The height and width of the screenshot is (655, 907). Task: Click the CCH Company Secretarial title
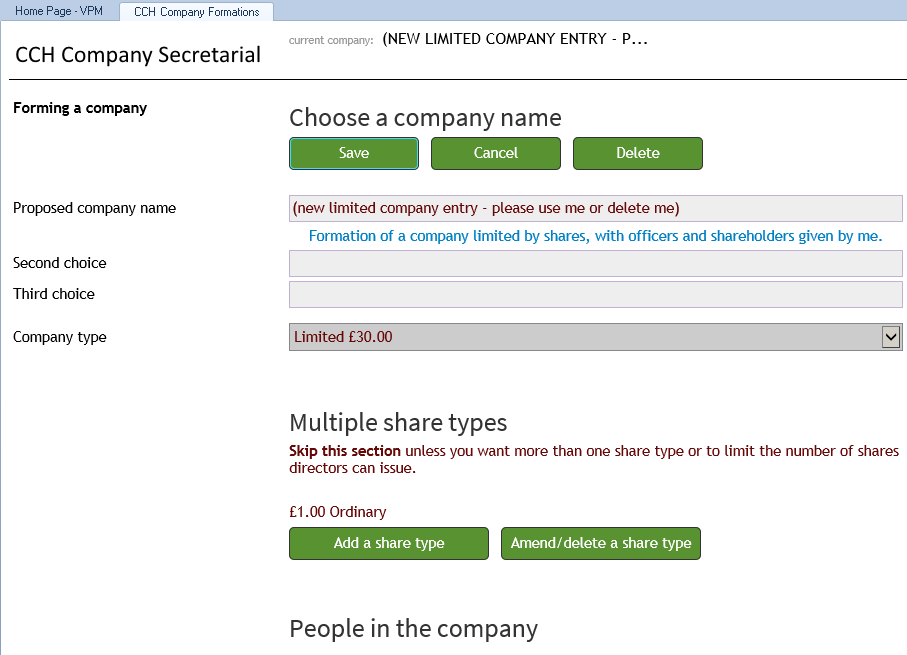tap(138, 55)
